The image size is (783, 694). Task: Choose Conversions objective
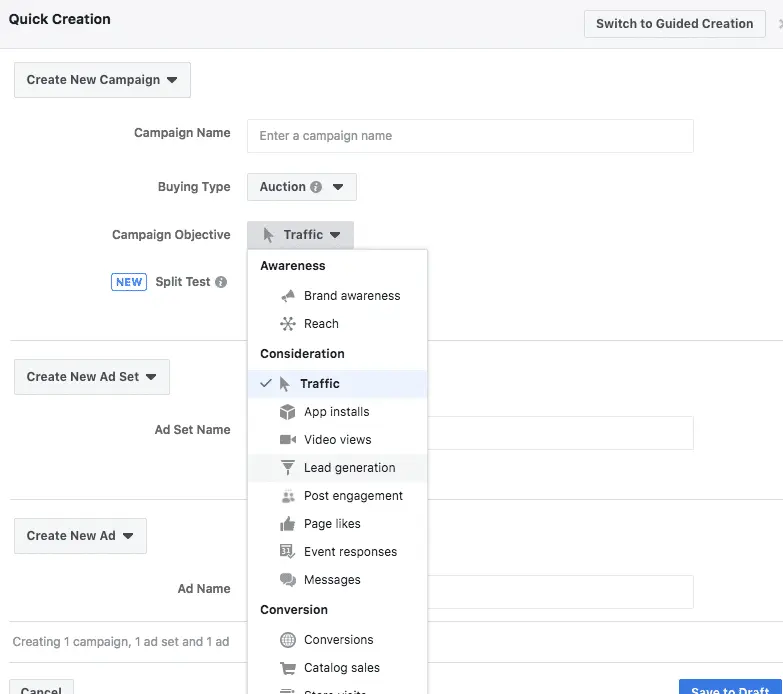[338, 640]
